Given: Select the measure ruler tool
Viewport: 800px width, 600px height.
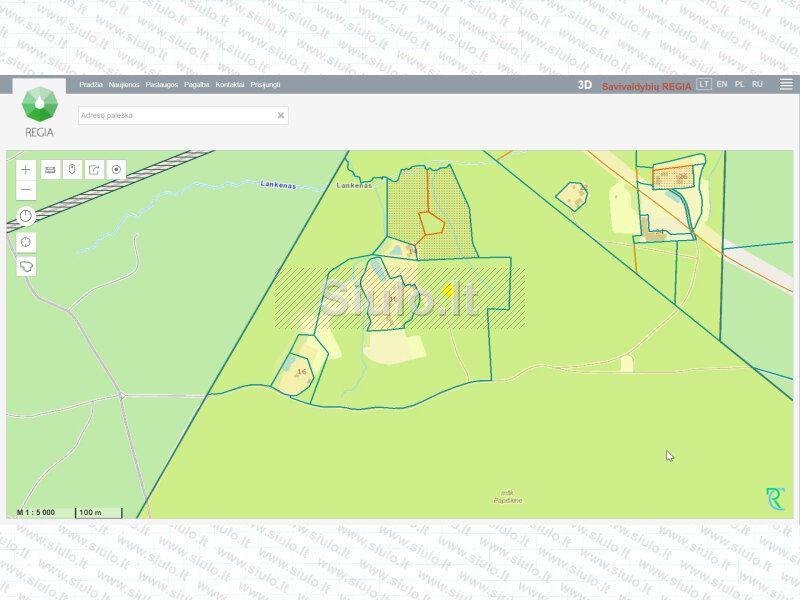Looking at the screenshot, I should pos(49,169).
